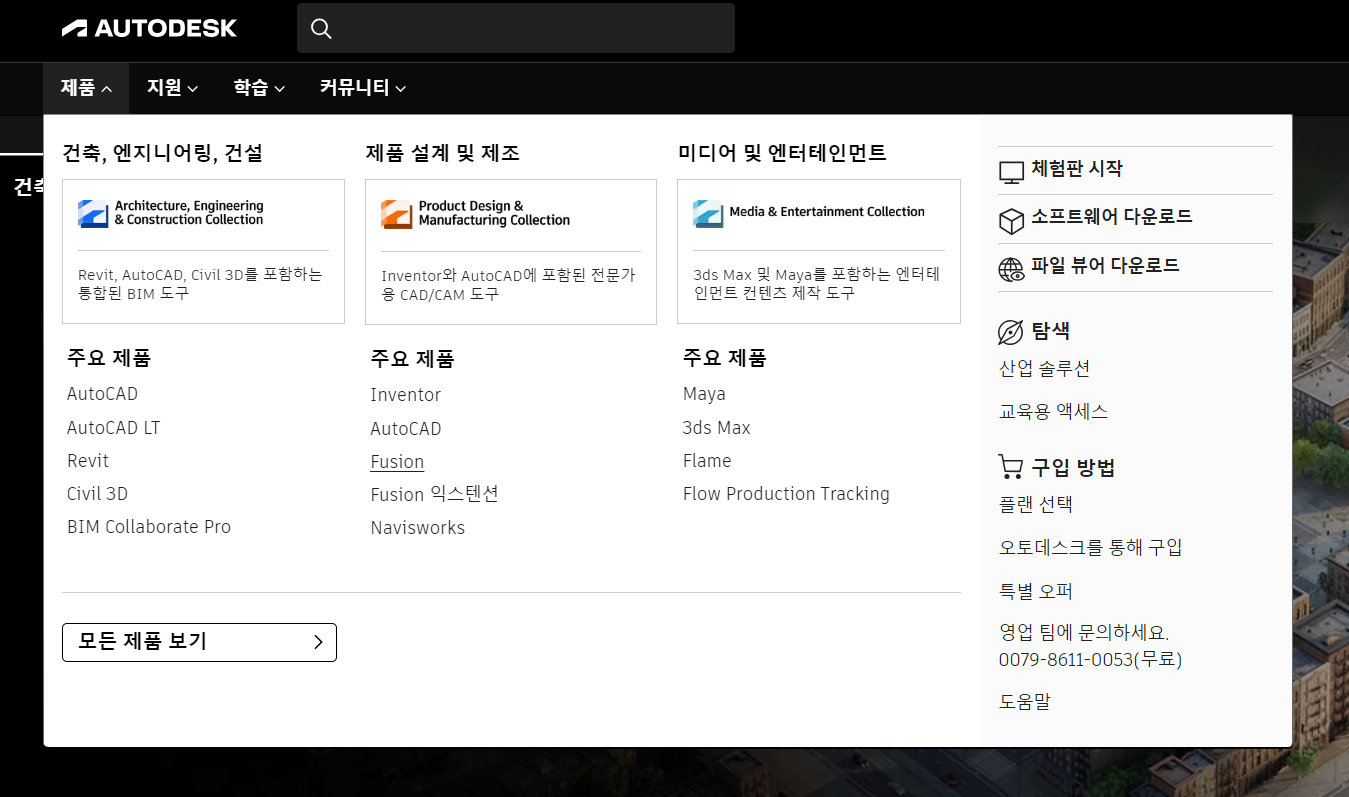Click the Autodesk logo
This screenshot has height=797, width=1349.
pyautogui.click(x=149, y=28)
